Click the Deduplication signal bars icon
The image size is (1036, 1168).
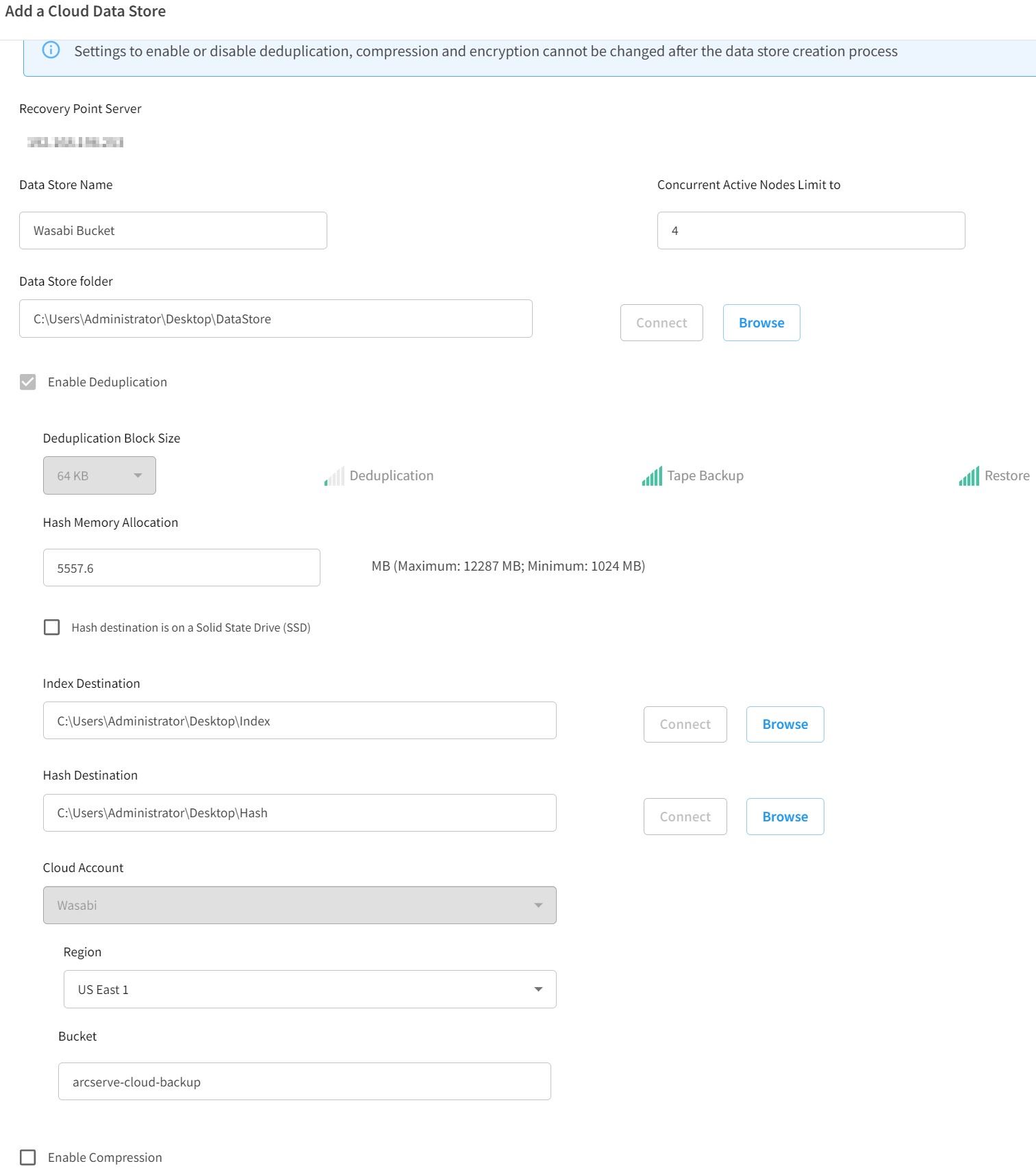click(334, 476)
